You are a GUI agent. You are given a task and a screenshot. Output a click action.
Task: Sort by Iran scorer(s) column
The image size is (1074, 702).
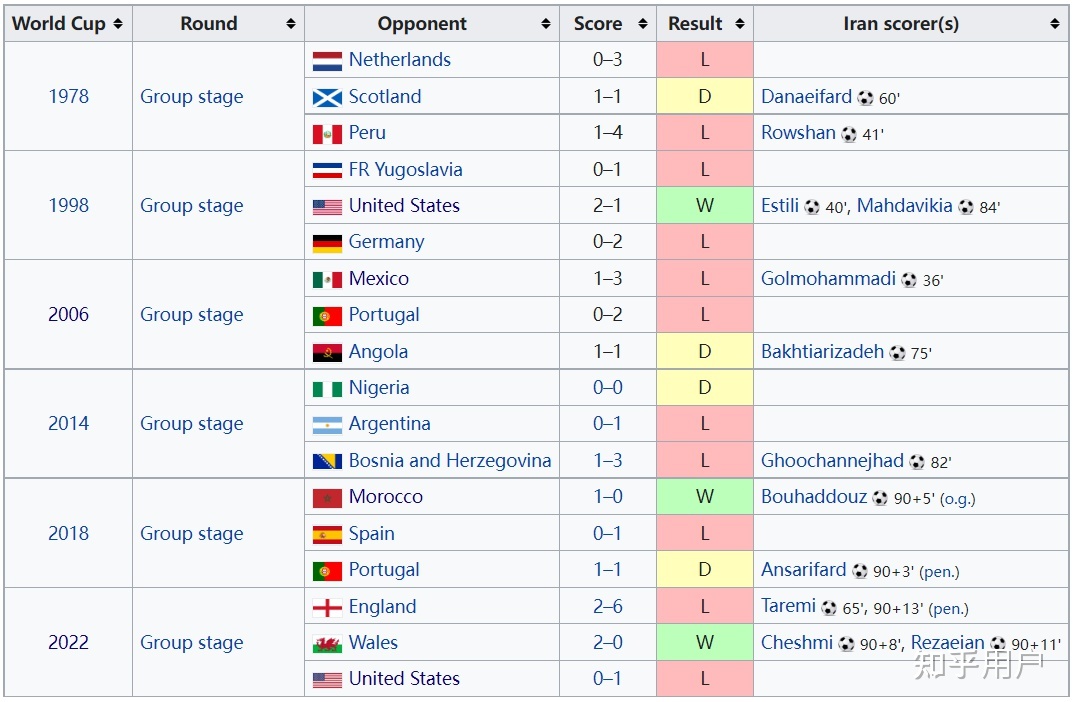1055,24
